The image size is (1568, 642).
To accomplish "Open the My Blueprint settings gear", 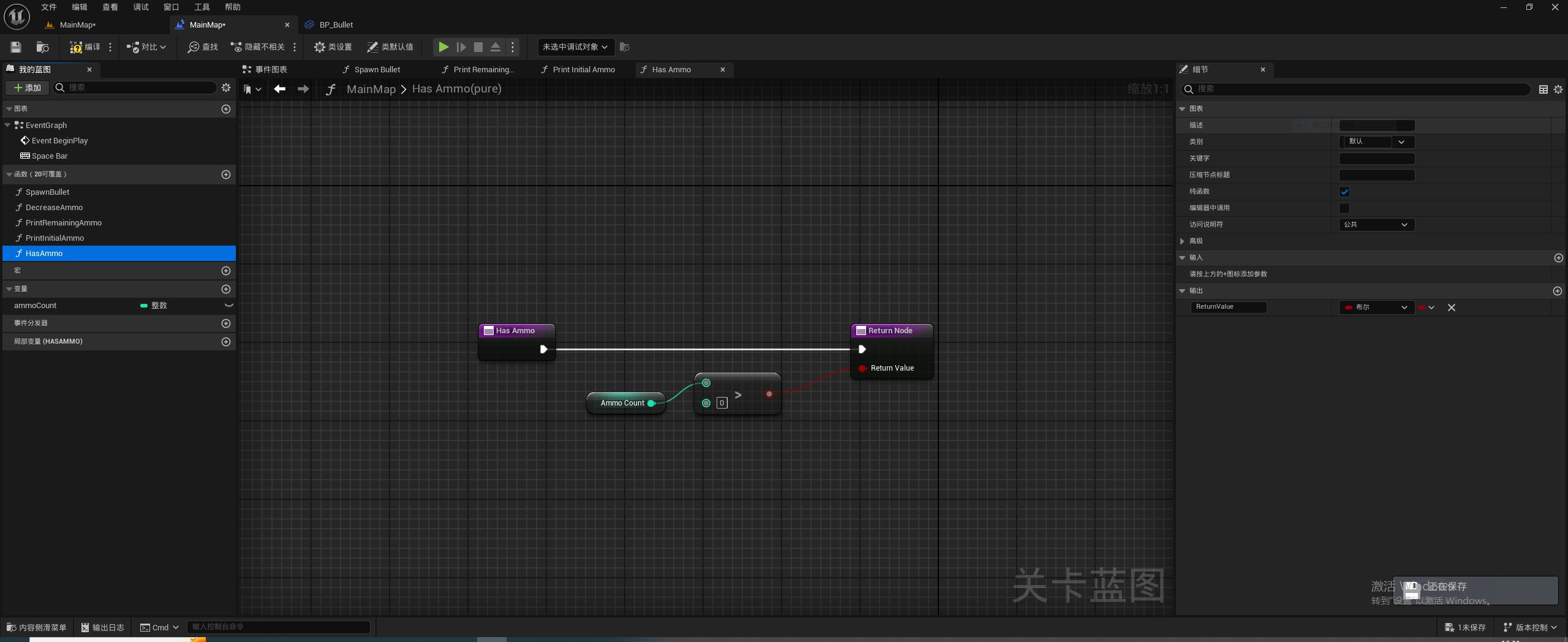I will [x=226, y=88].
